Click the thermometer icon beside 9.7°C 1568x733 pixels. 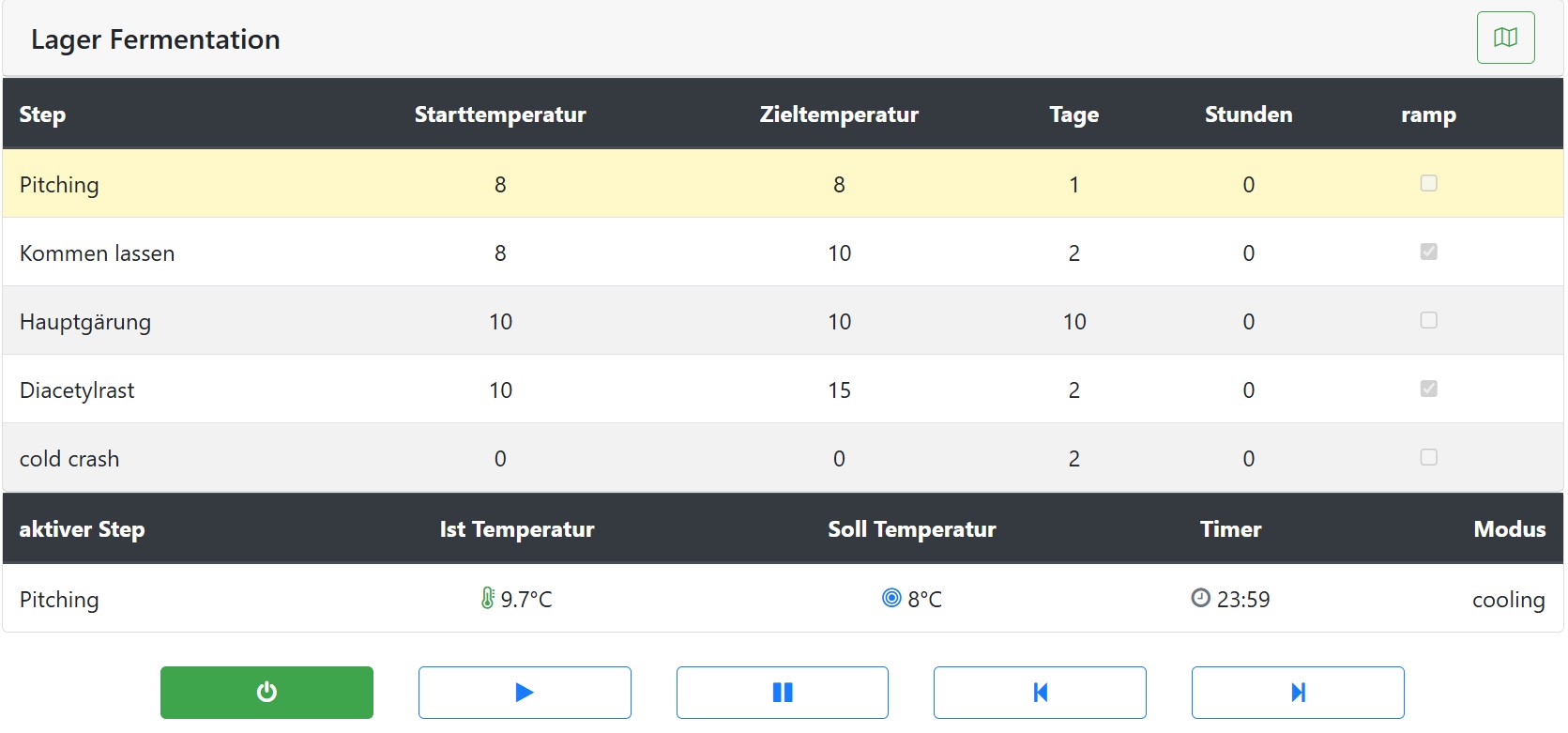(488, 598)
